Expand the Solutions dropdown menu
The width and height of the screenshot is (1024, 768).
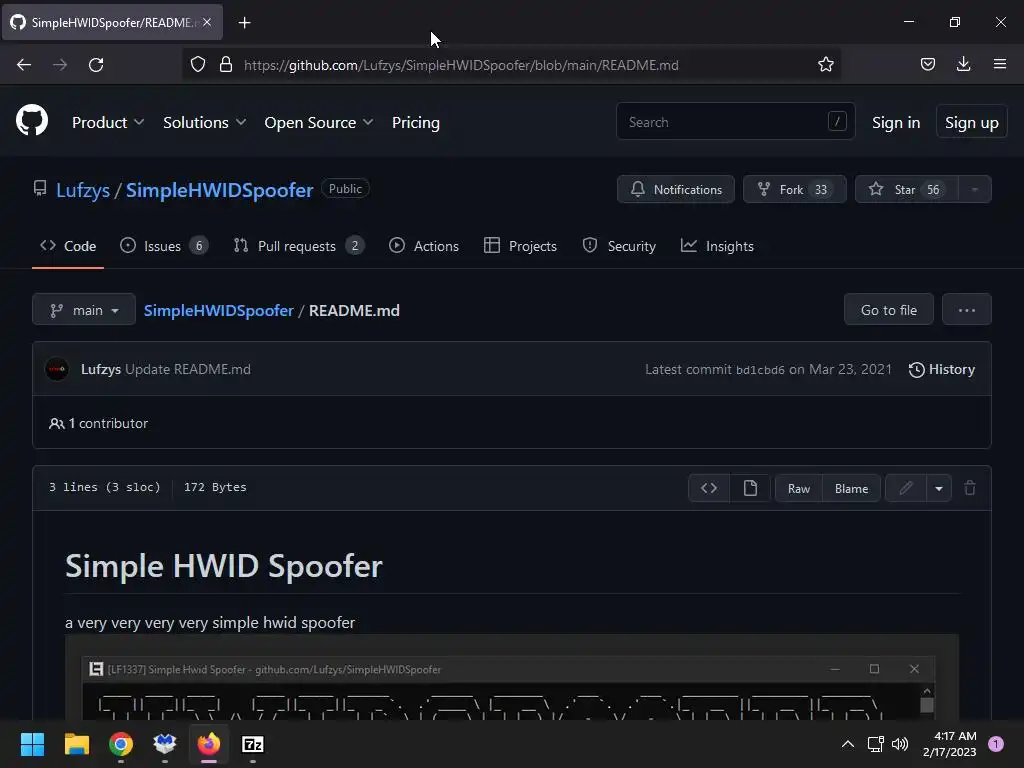coord(204,123)
